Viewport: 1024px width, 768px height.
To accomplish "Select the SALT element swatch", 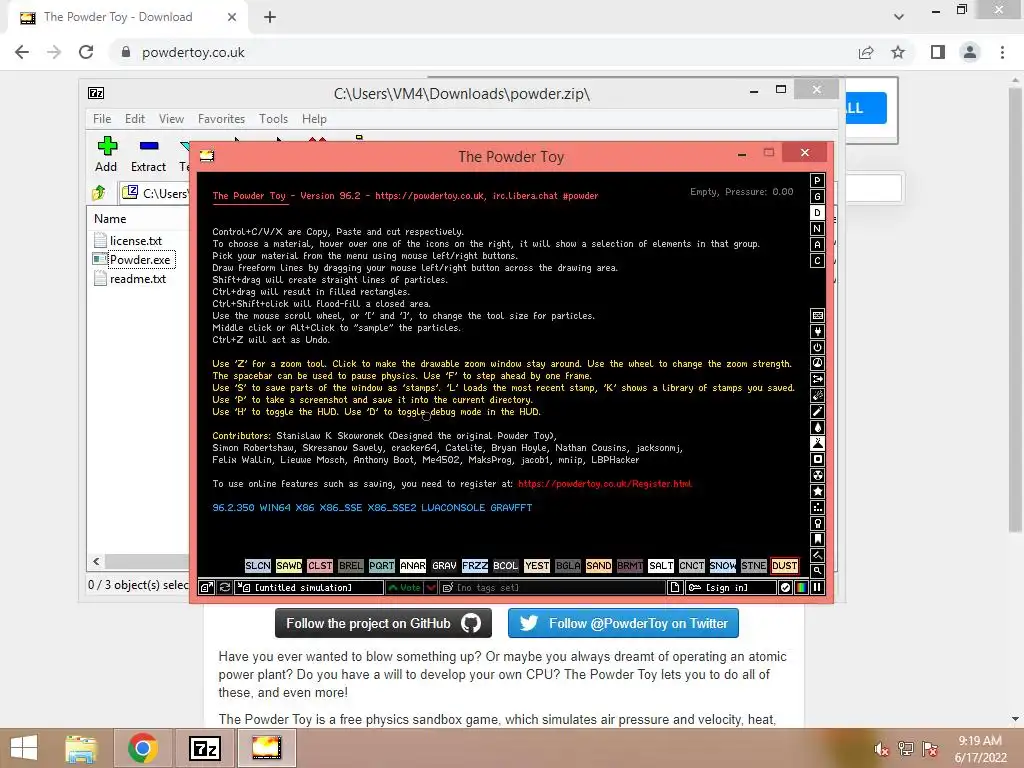I will pos(660,566).
